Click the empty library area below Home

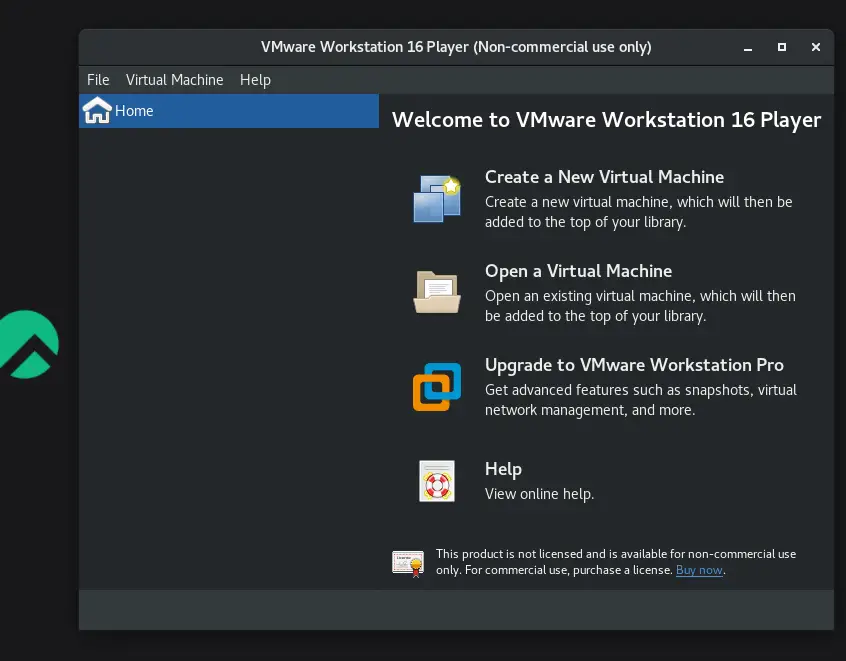click(228, 350)
